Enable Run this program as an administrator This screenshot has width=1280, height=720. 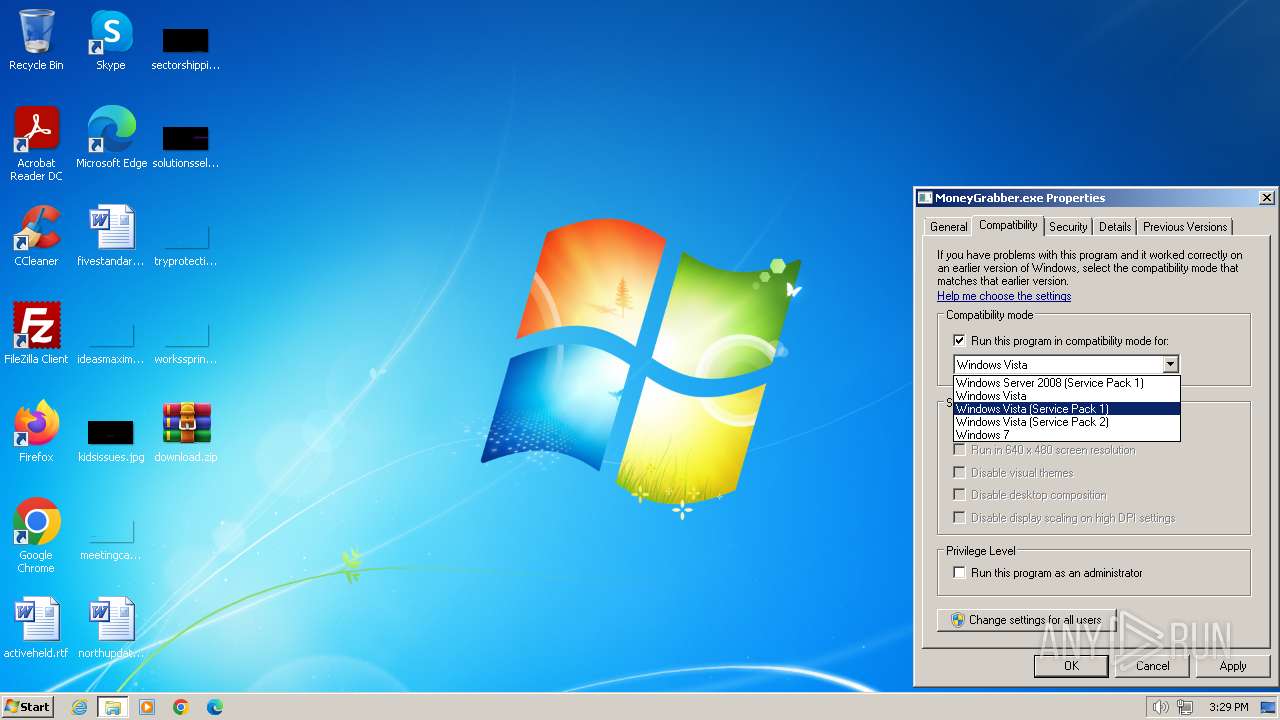959,573
